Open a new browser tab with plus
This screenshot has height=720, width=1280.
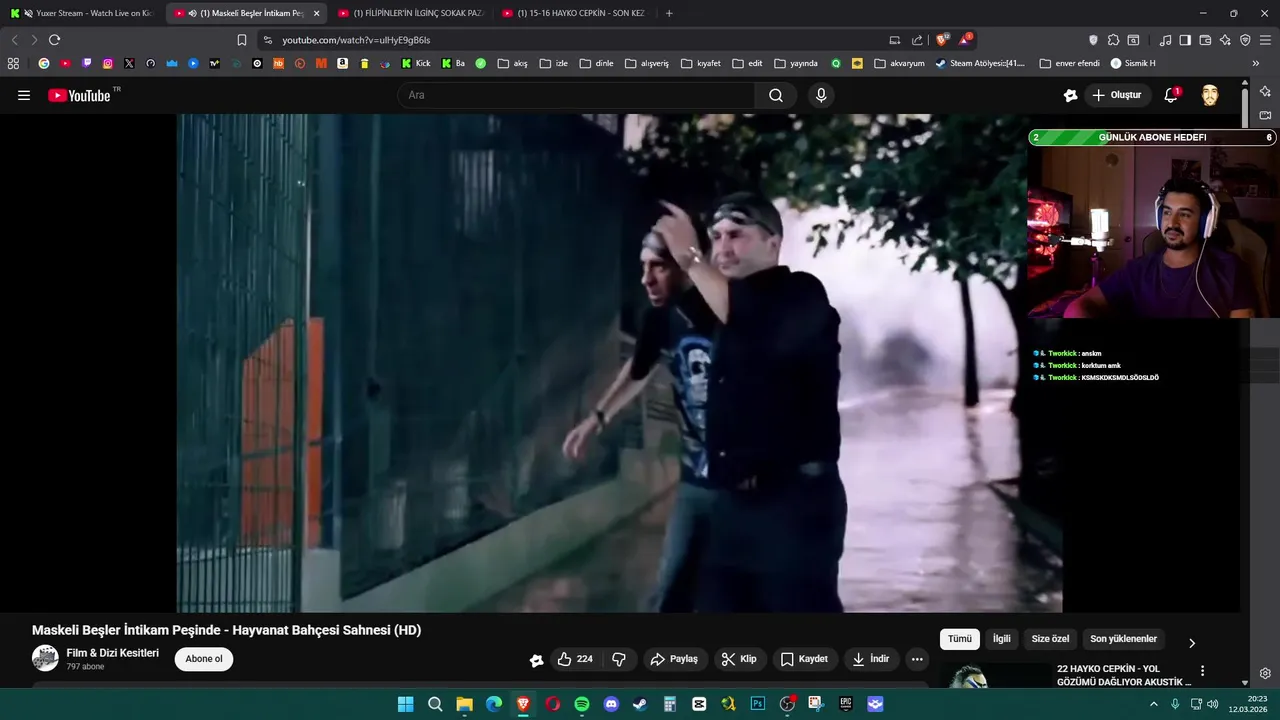(x=669, y=13)
